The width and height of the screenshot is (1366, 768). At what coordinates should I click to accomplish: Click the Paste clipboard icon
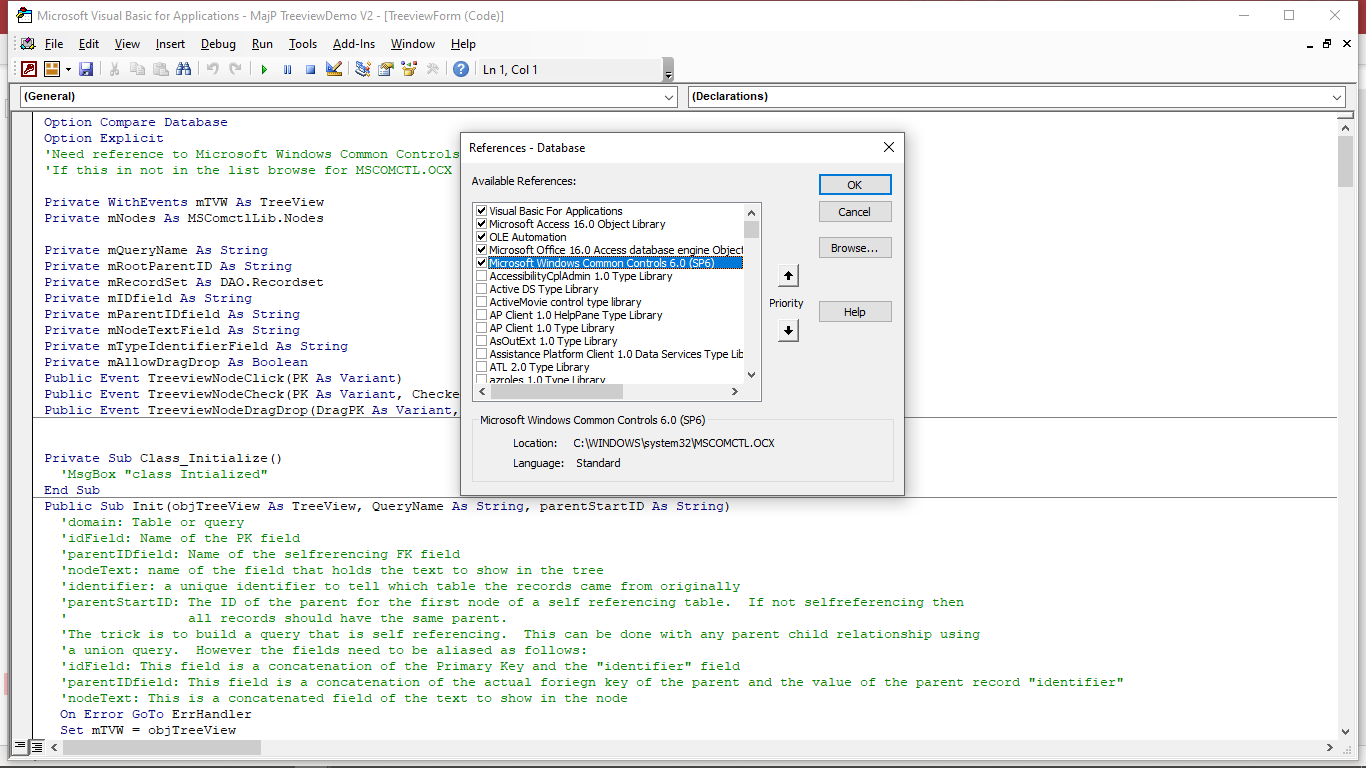tap(160, 69)
